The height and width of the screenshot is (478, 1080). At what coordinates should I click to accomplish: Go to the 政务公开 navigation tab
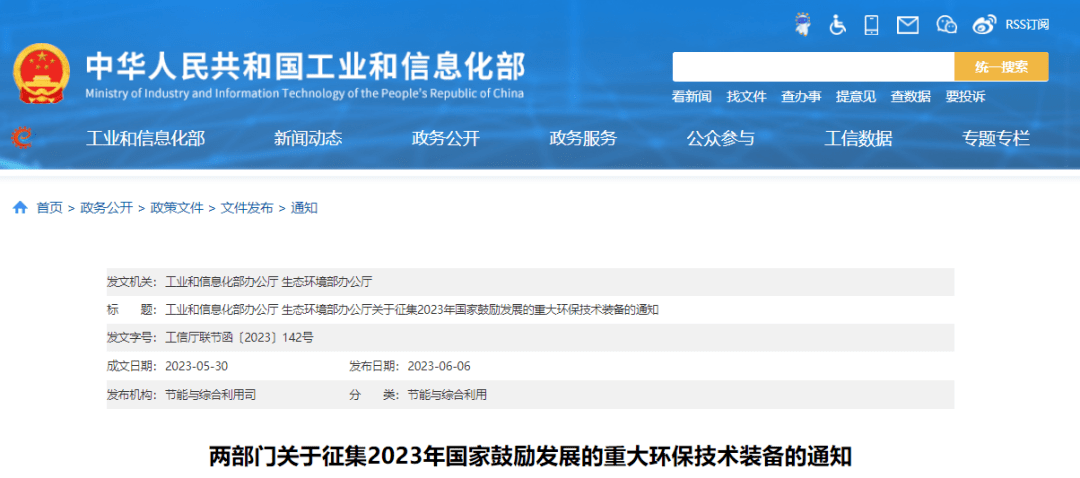[x=446, y=139]
